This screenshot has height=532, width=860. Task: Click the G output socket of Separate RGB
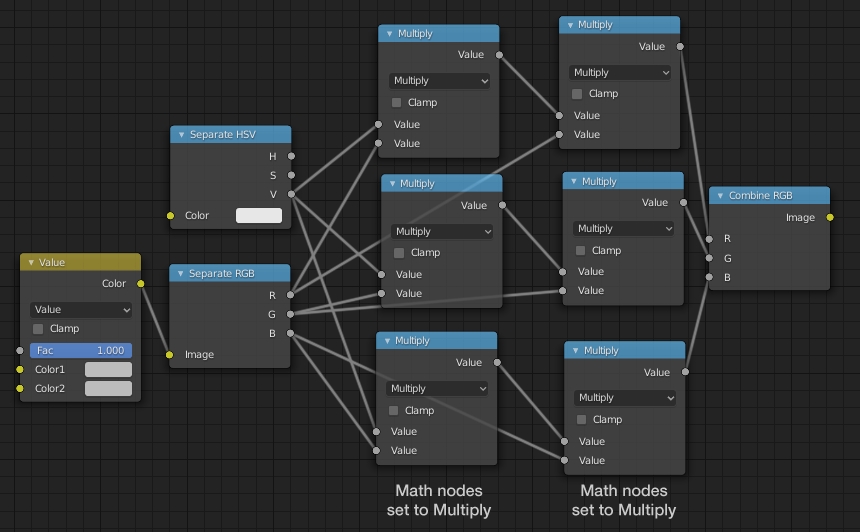point(290,314)
